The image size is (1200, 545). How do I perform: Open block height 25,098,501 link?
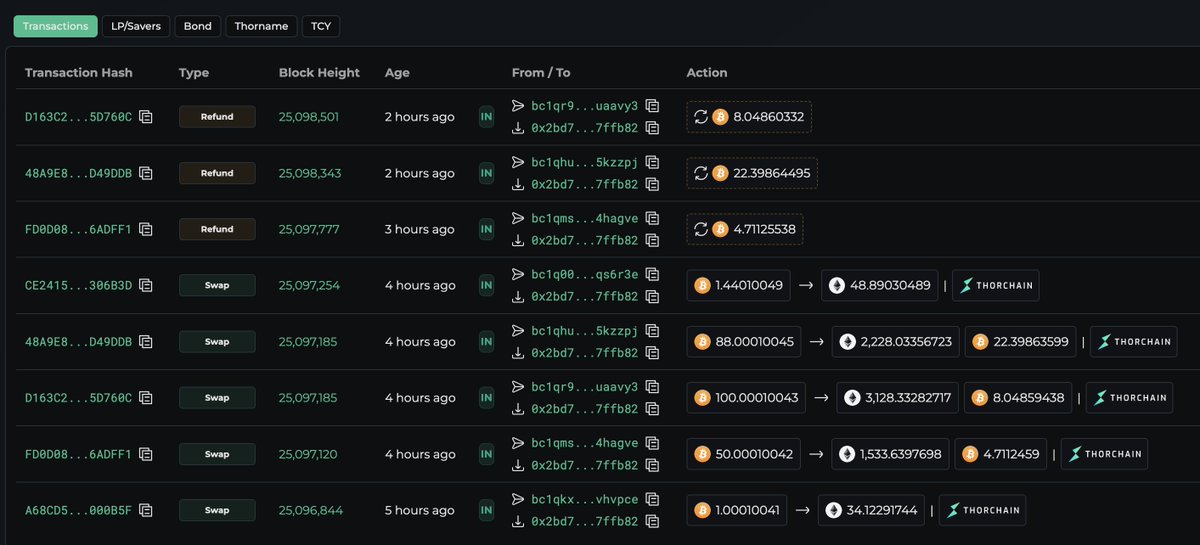[309, 117]
